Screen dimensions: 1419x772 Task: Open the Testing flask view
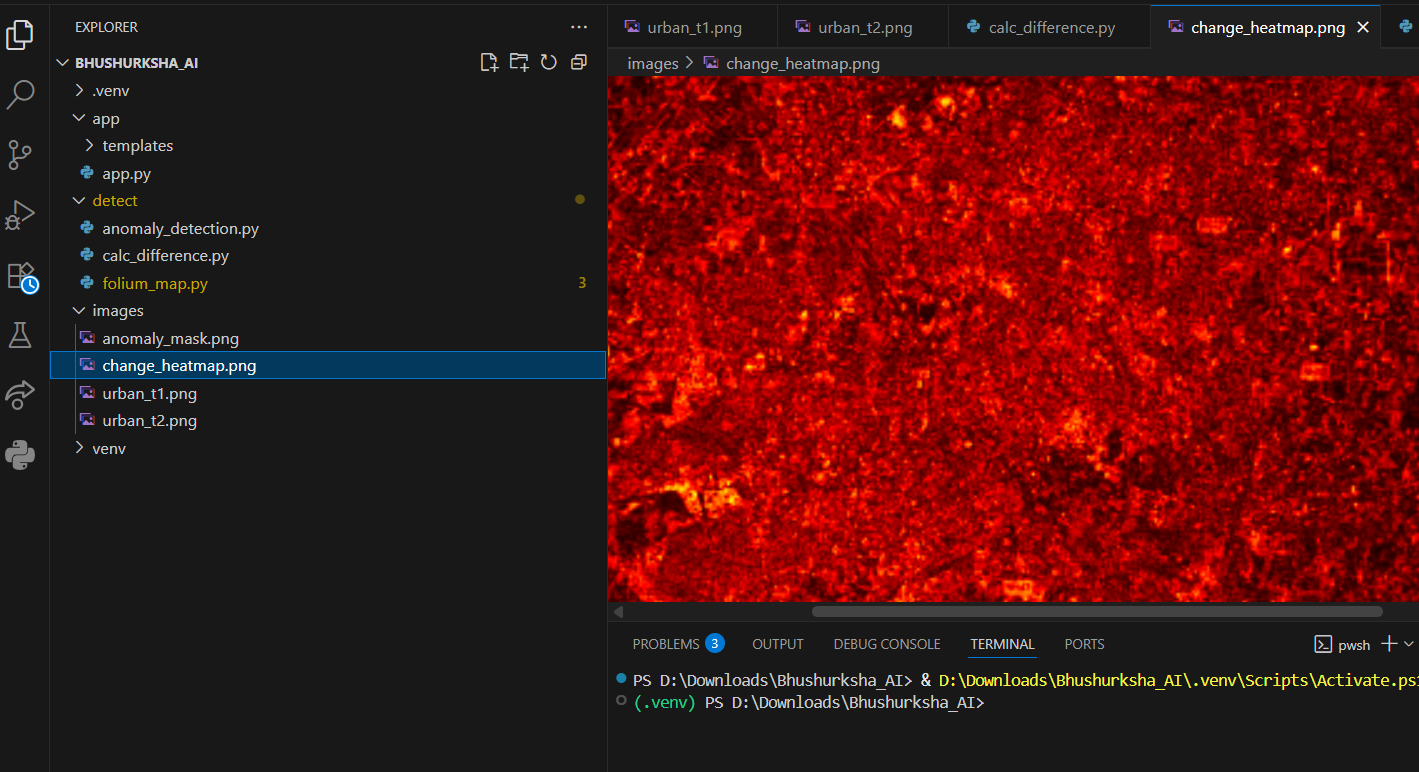pyautogui.click(x=20, y=335)
